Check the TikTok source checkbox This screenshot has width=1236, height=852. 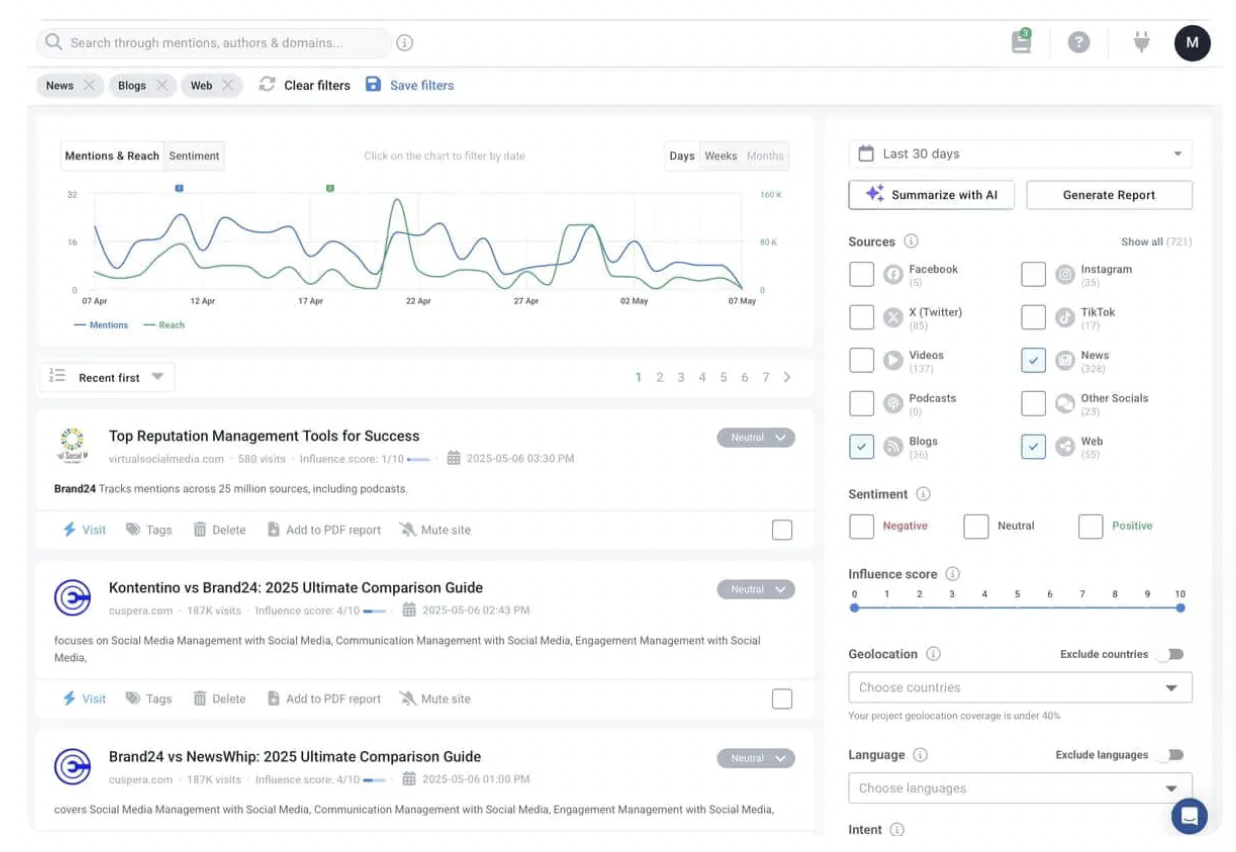(x=1033, y=317)
